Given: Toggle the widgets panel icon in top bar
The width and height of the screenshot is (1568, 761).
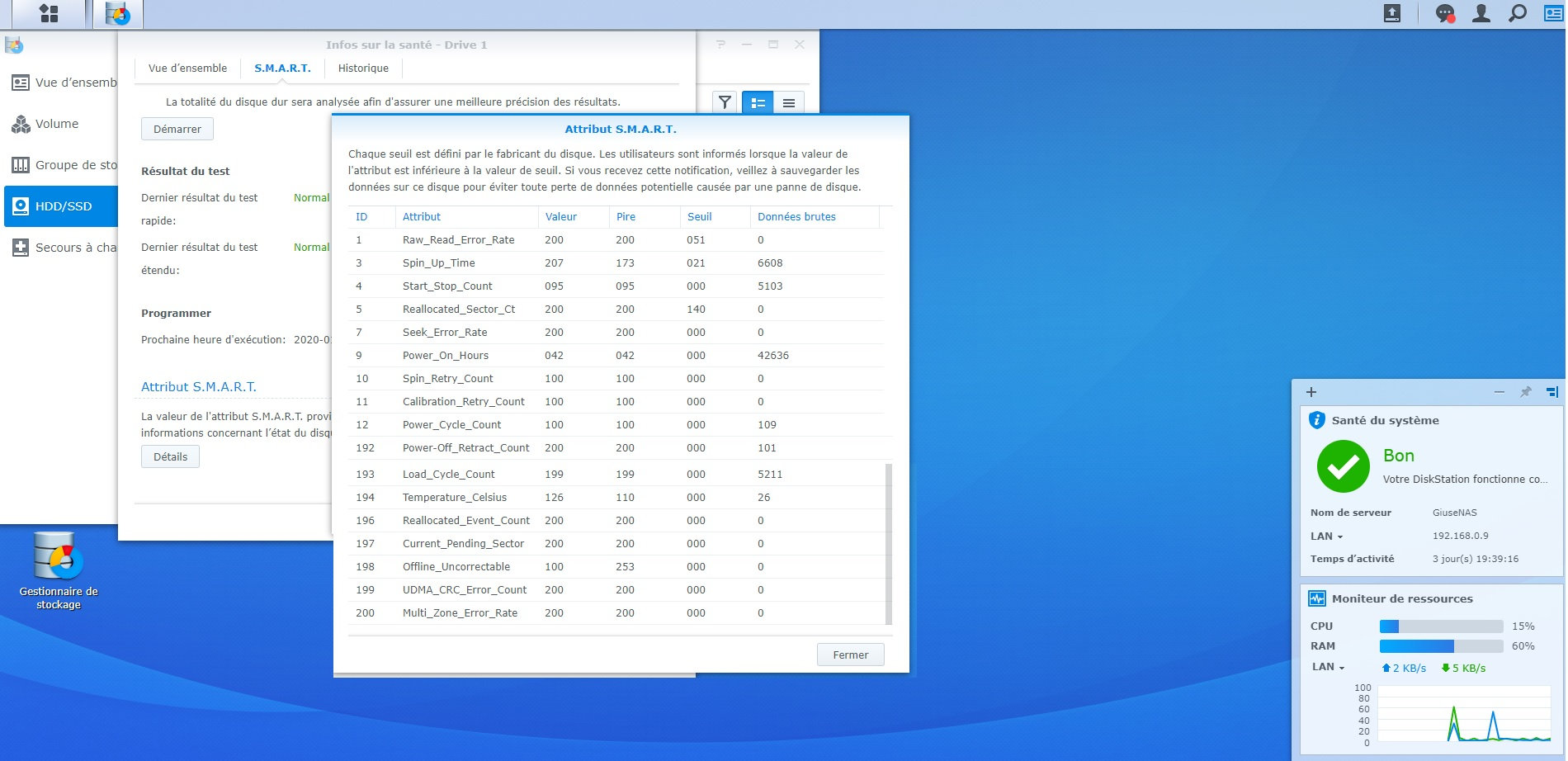Looking at the screenshot, I should [1553, 13].
